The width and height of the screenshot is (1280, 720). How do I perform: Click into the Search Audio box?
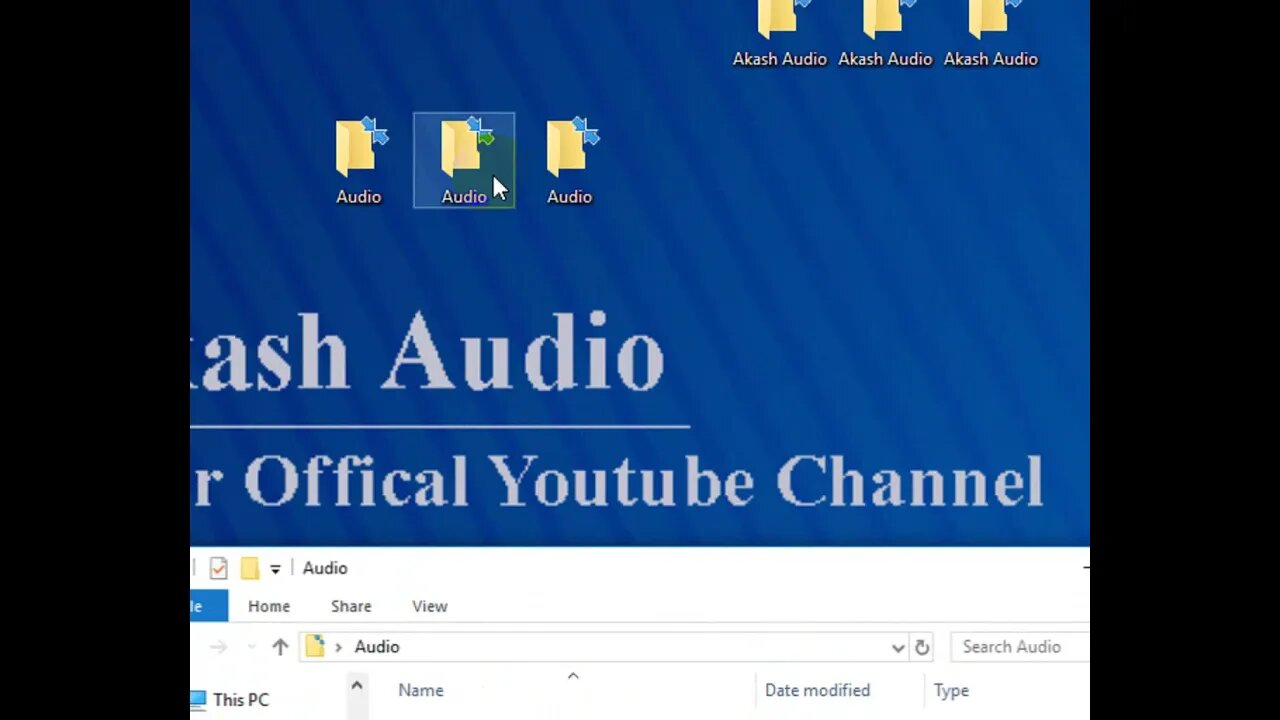click(x=1020, y=647)
